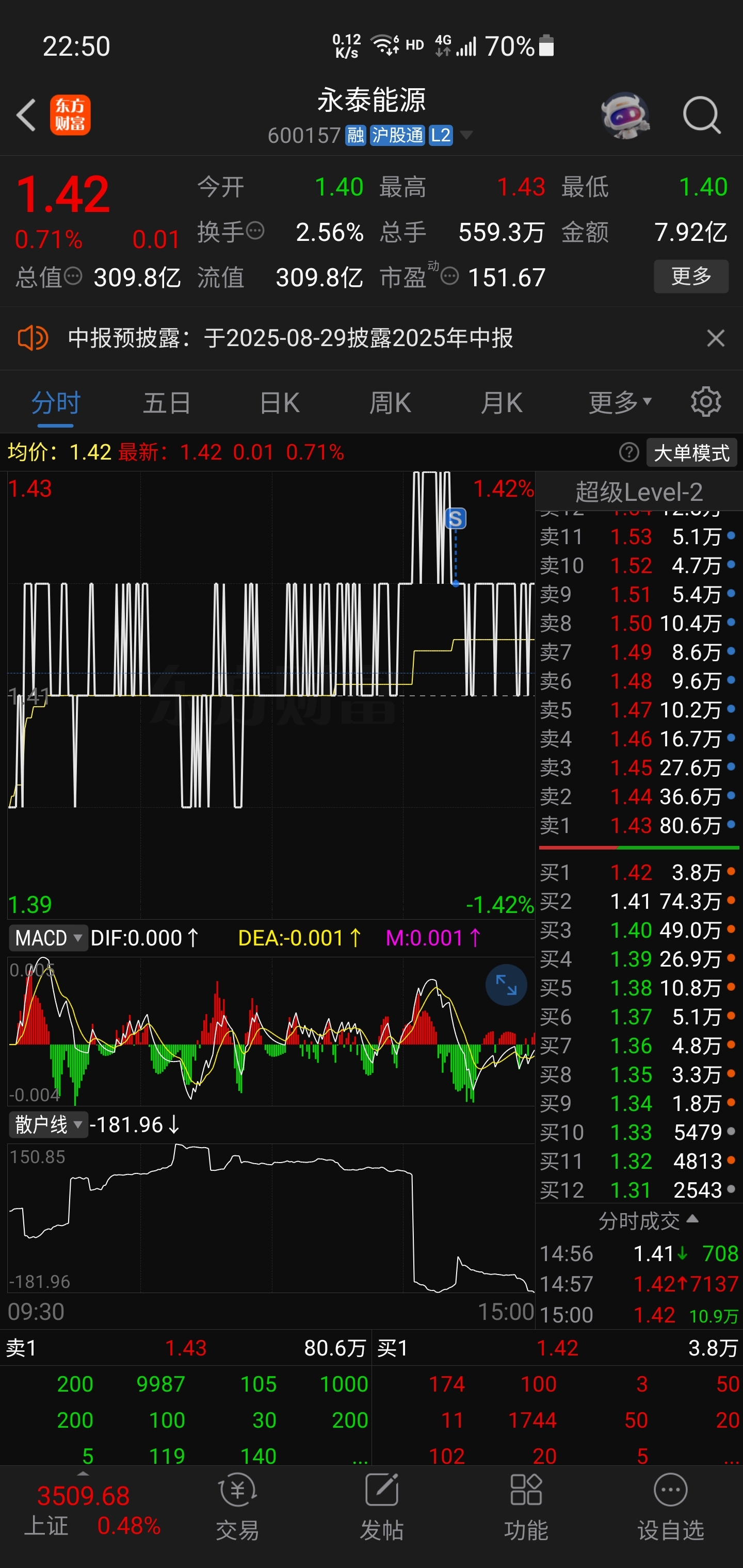This screenshot has height=1568, width=743.
Task: Tap the 沪股通 badge
Action: (397, 135)
